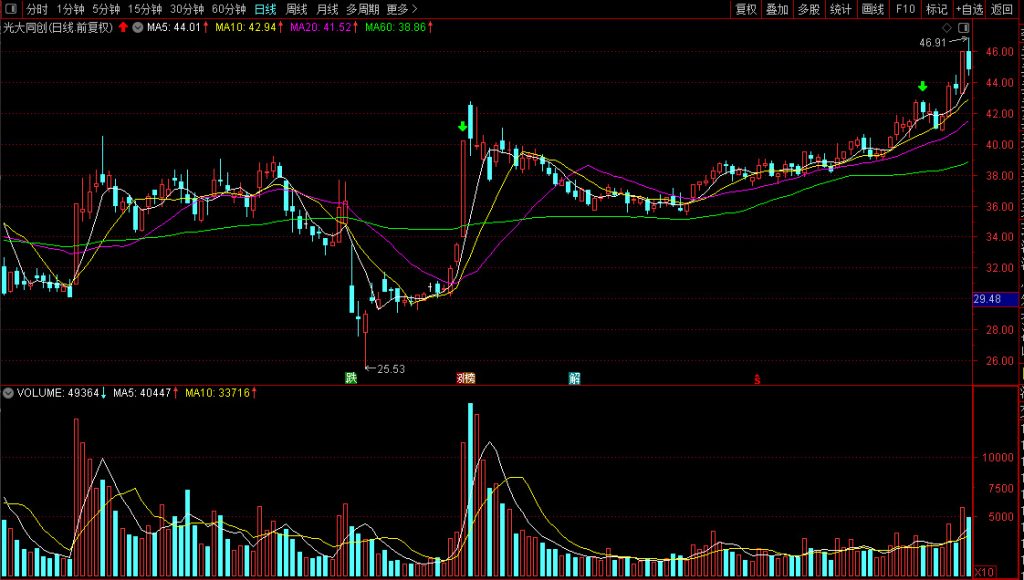The height and width of the screenshot is (580, 1024).
Task: Open the 画线 drawing tools
Action: (x=873, y=9)
